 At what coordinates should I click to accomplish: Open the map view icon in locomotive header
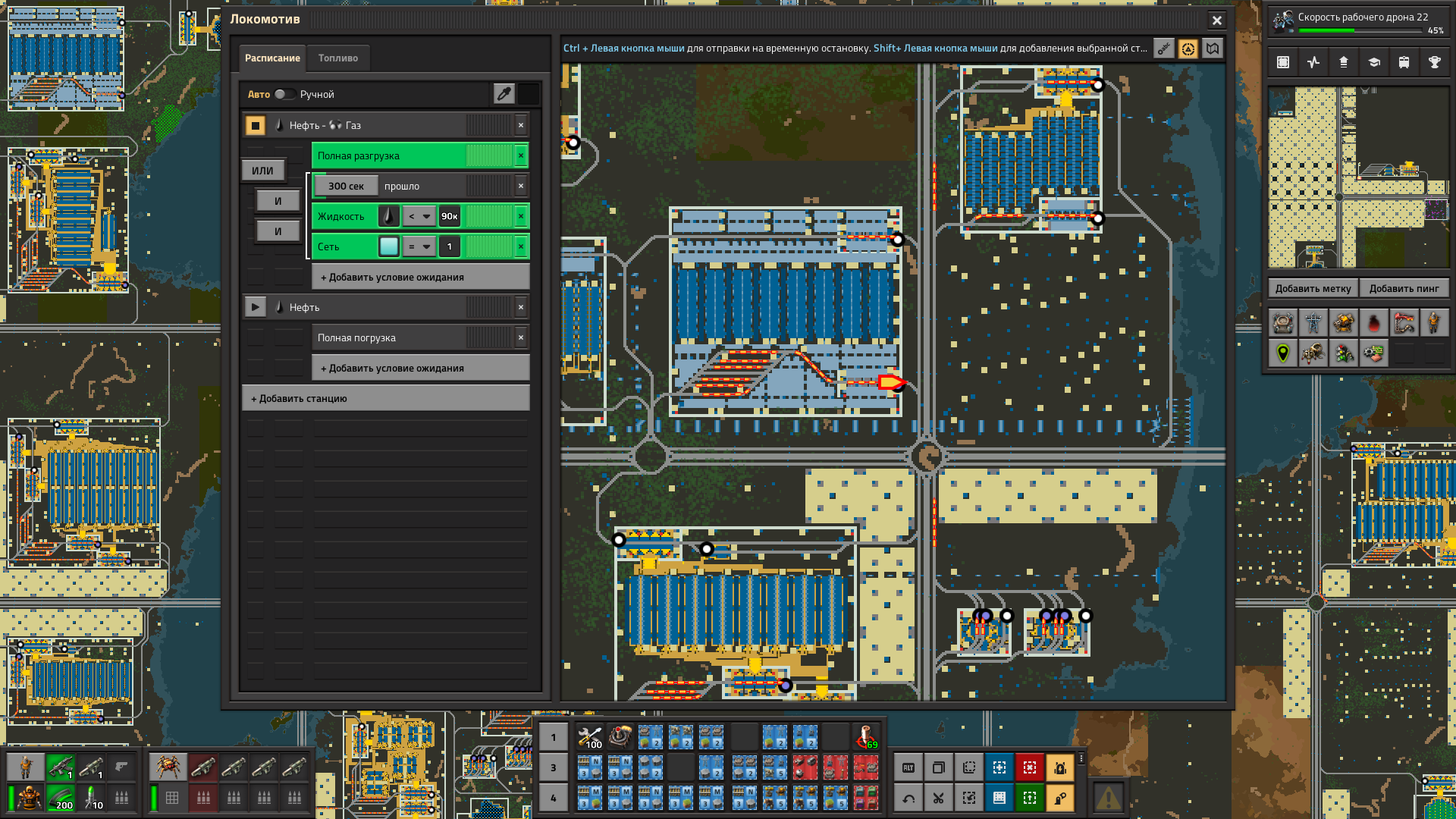pyautogui.click(x=1213, y=49)
